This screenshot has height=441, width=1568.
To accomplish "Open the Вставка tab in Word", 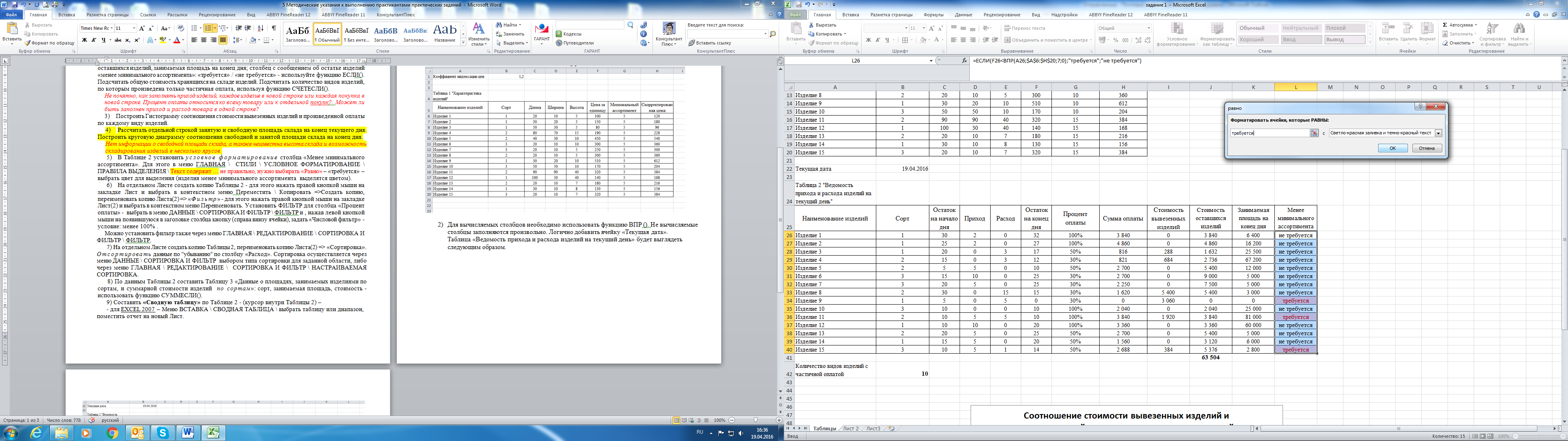I will click(66, 15).
